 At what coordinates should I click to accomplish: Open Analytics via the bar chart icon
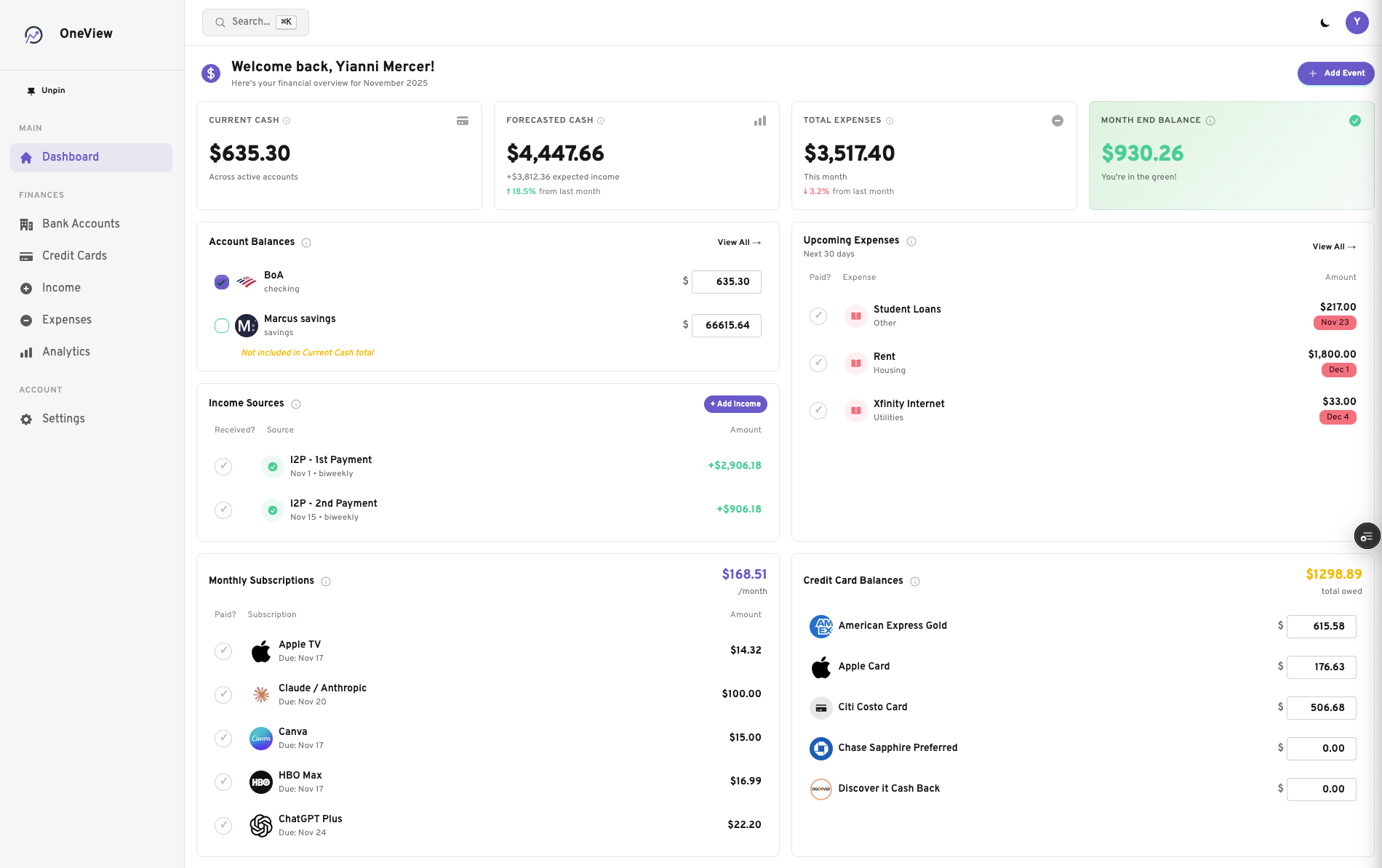tap(26, 351)
